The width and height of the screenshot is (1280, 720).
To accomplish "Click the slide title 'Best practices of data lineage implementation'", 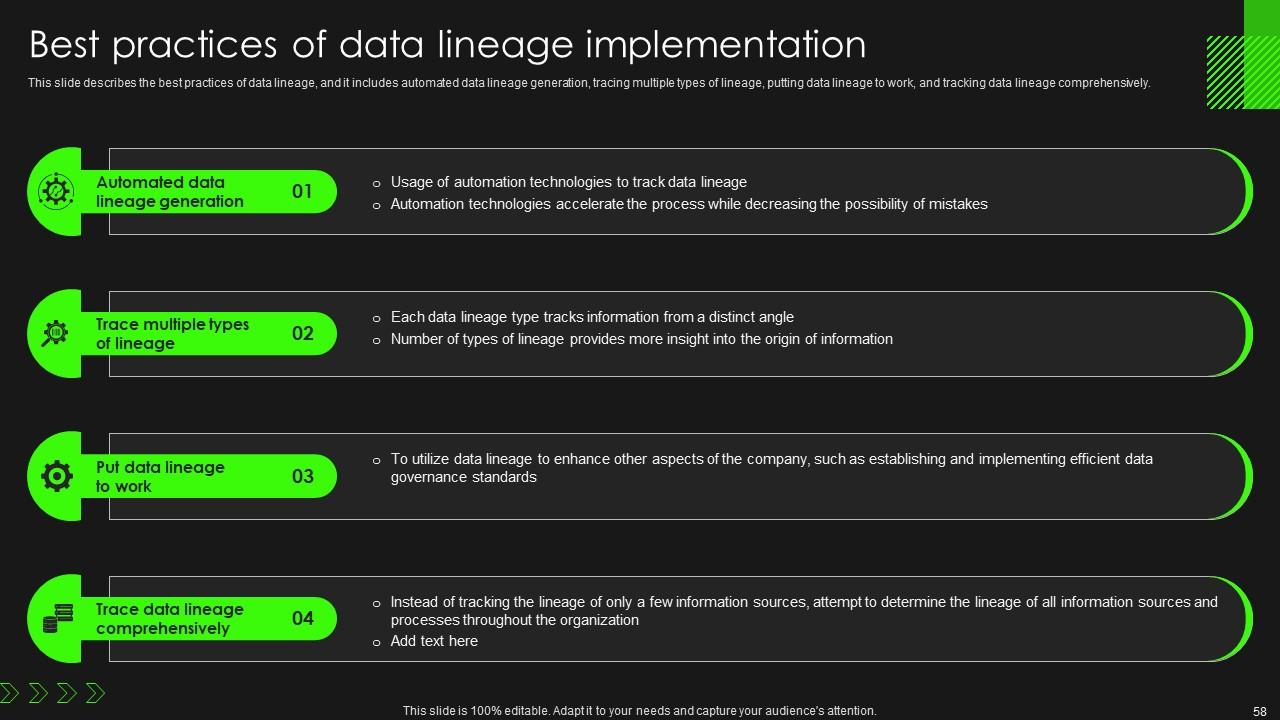I will (x=447, y=45).
